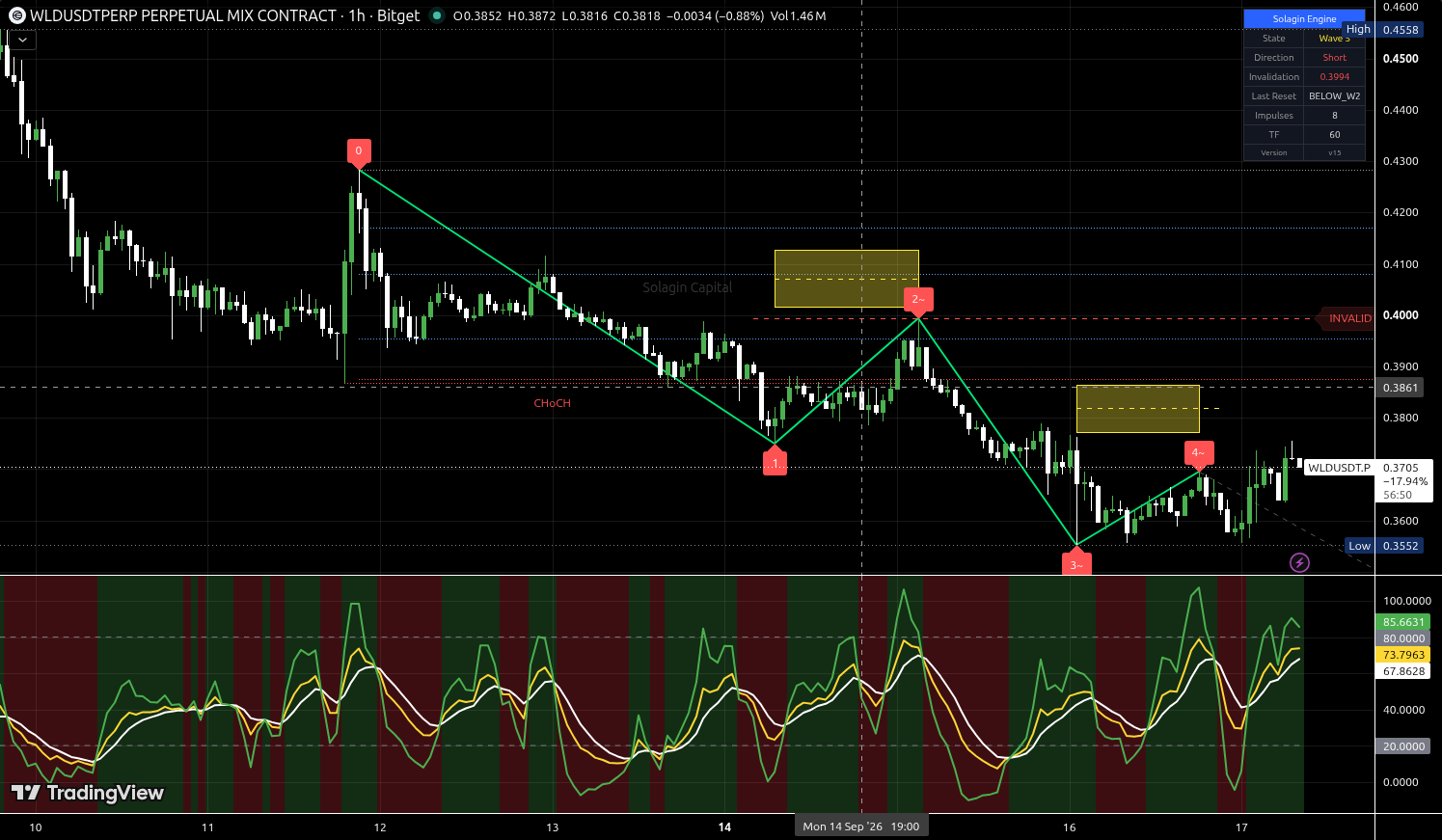Click the Mon 14 Sep '26 19:00 time label
The image size is (1442, 840).
click(x=861, y=826)
